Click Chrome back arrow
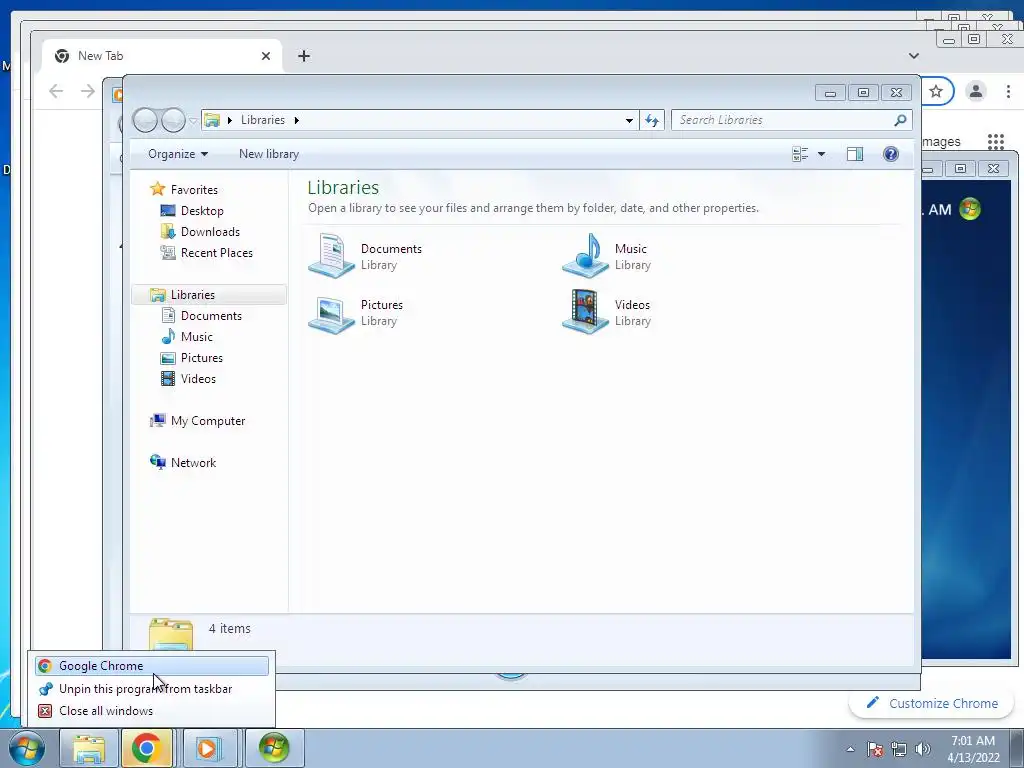Viewport: 1024px width, 768px height. click(56, 91)
